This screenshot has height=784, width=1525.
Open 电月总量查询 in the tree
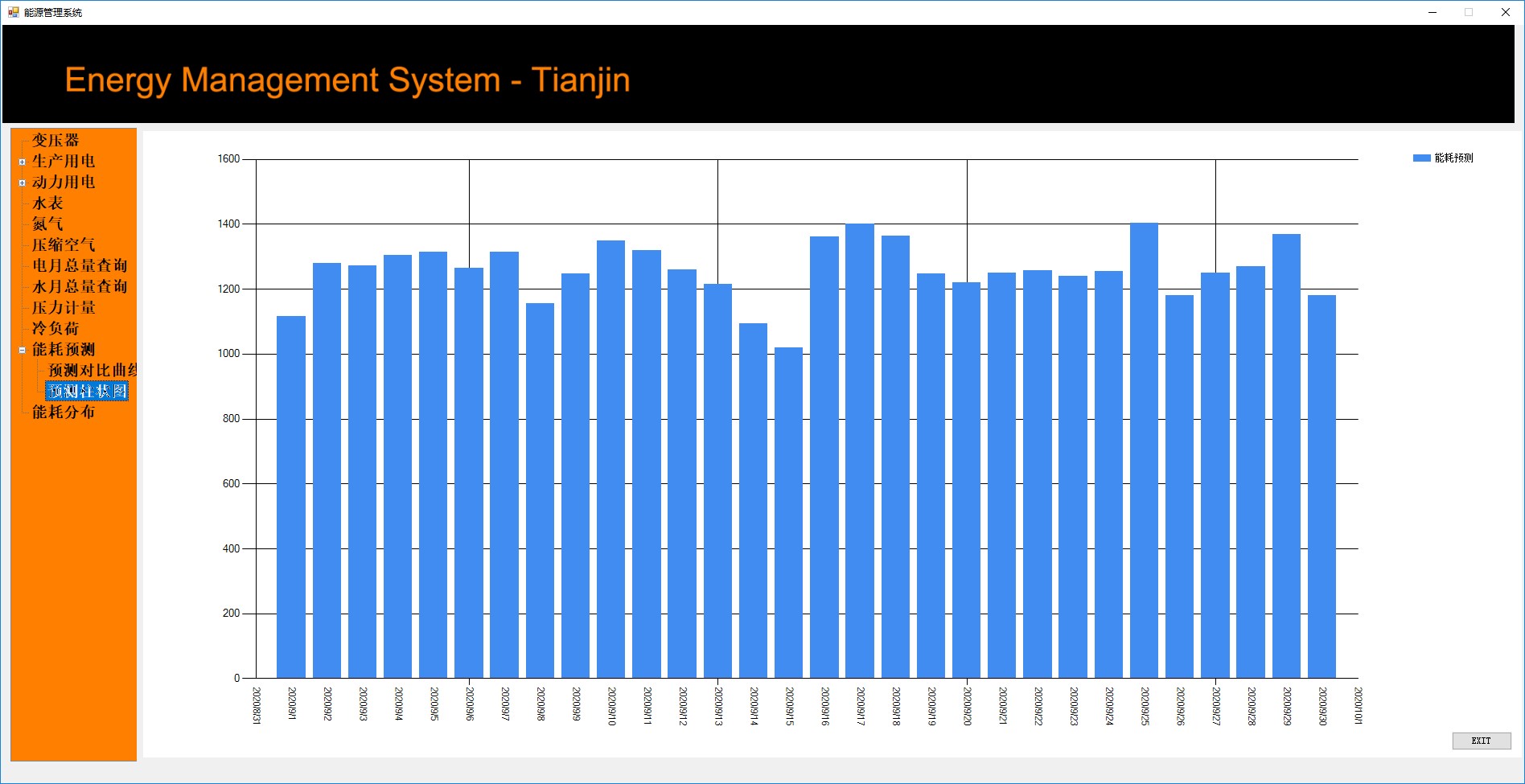point(80,265)
